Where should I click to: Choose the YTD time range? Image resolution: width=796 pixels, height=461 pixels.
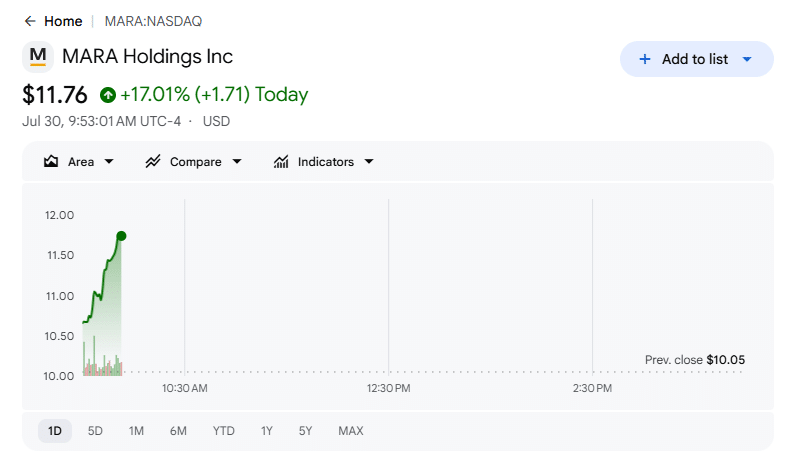tap(223, 431)
